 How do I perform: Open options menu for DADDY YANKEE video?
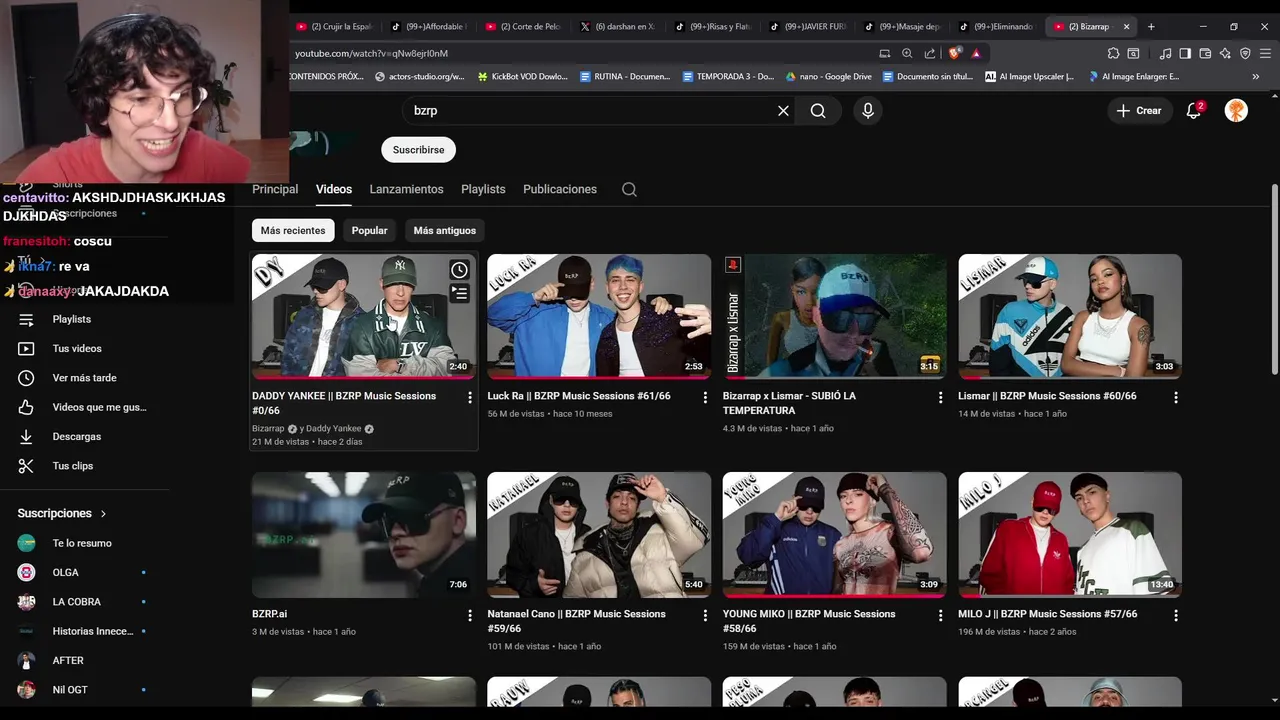point(470,397)
